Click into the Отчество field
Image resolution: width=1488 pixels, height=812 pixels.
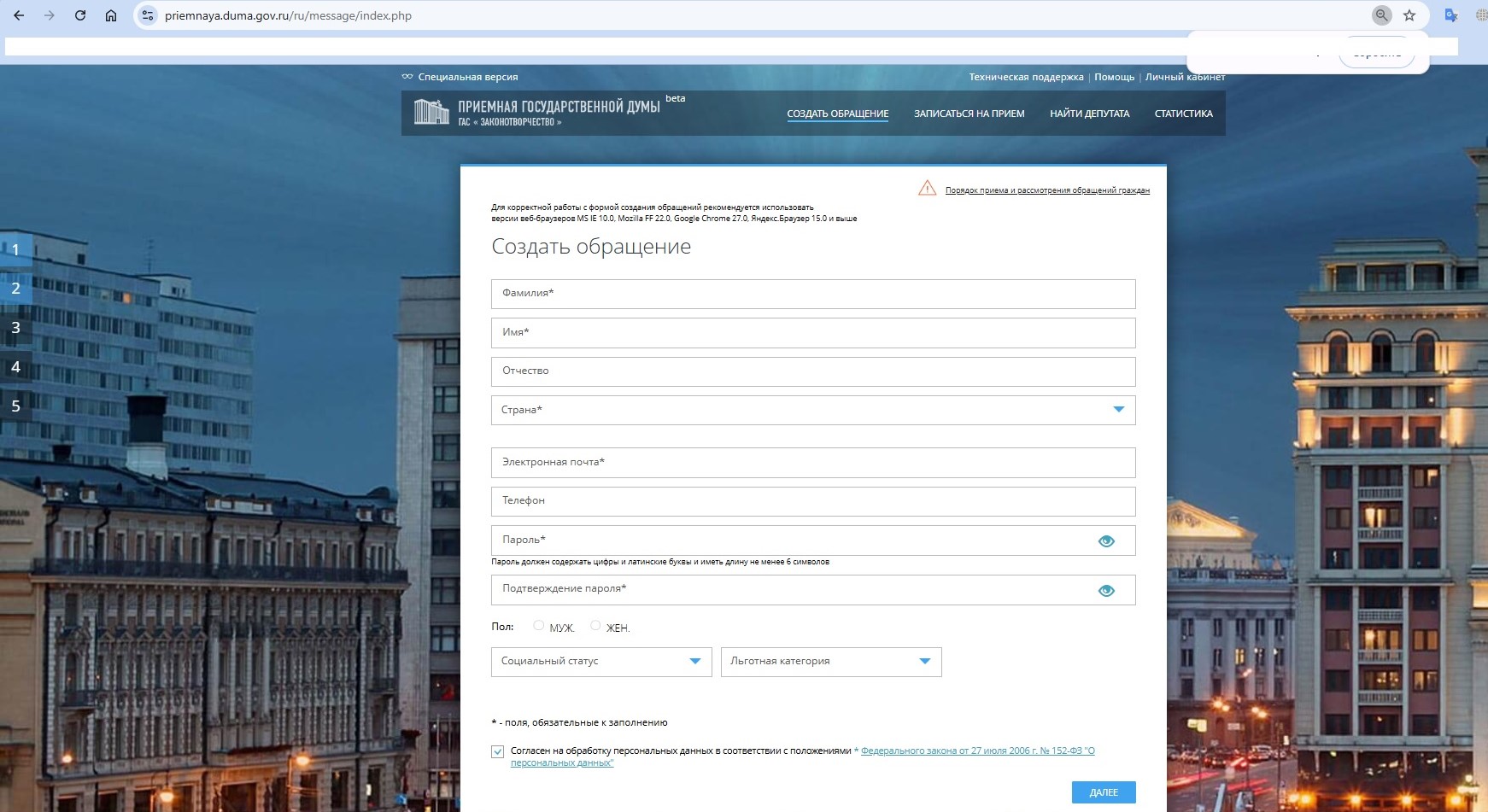813,371
